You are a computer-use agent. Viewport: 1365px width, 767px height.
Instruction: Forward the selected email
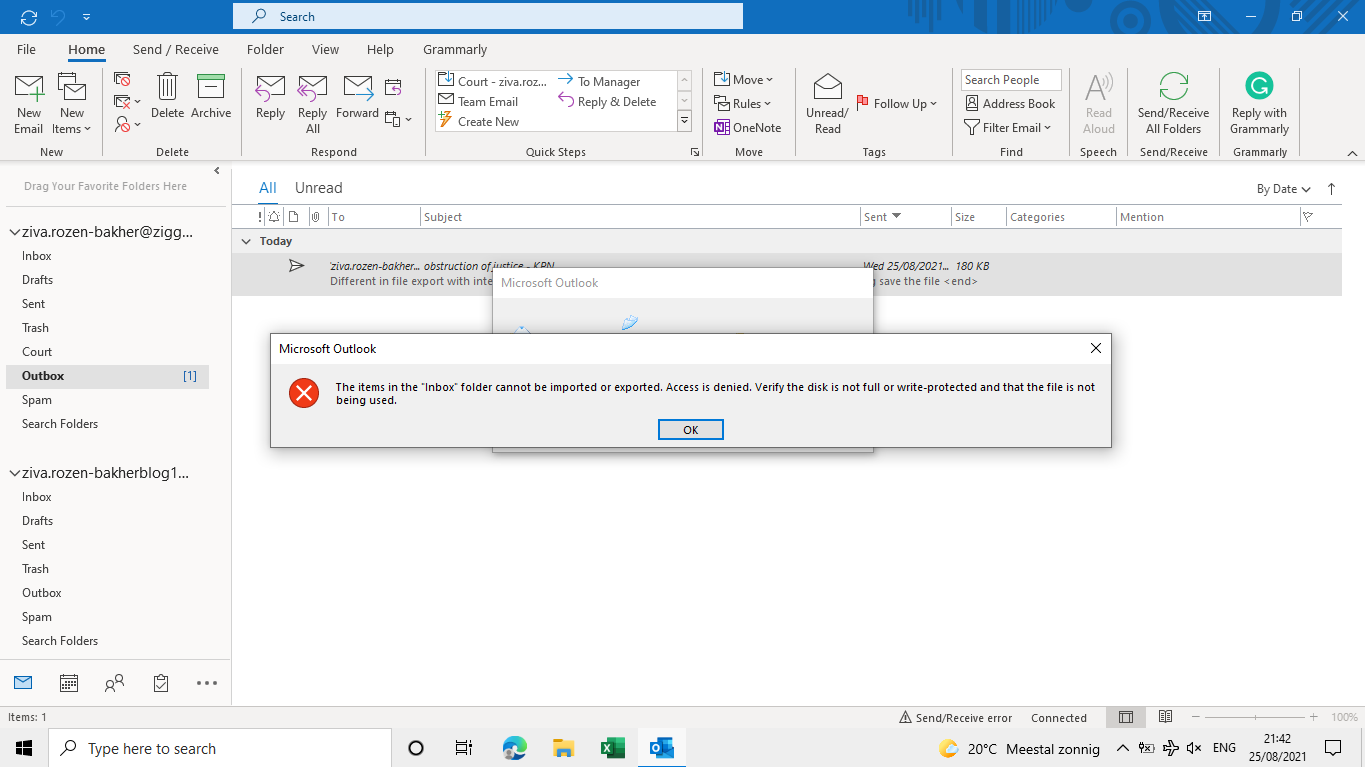pyautogui.click(x=357, y=96)
